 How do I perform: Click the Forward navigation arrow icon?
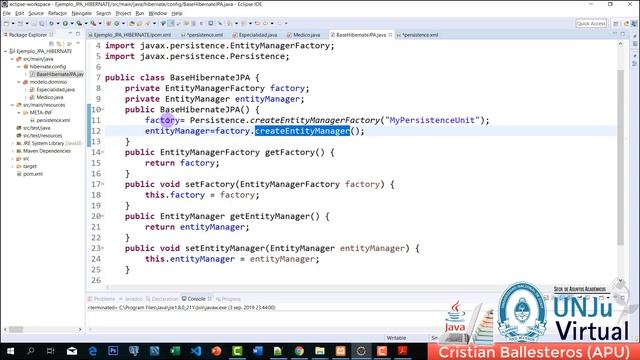coord(280,23)
